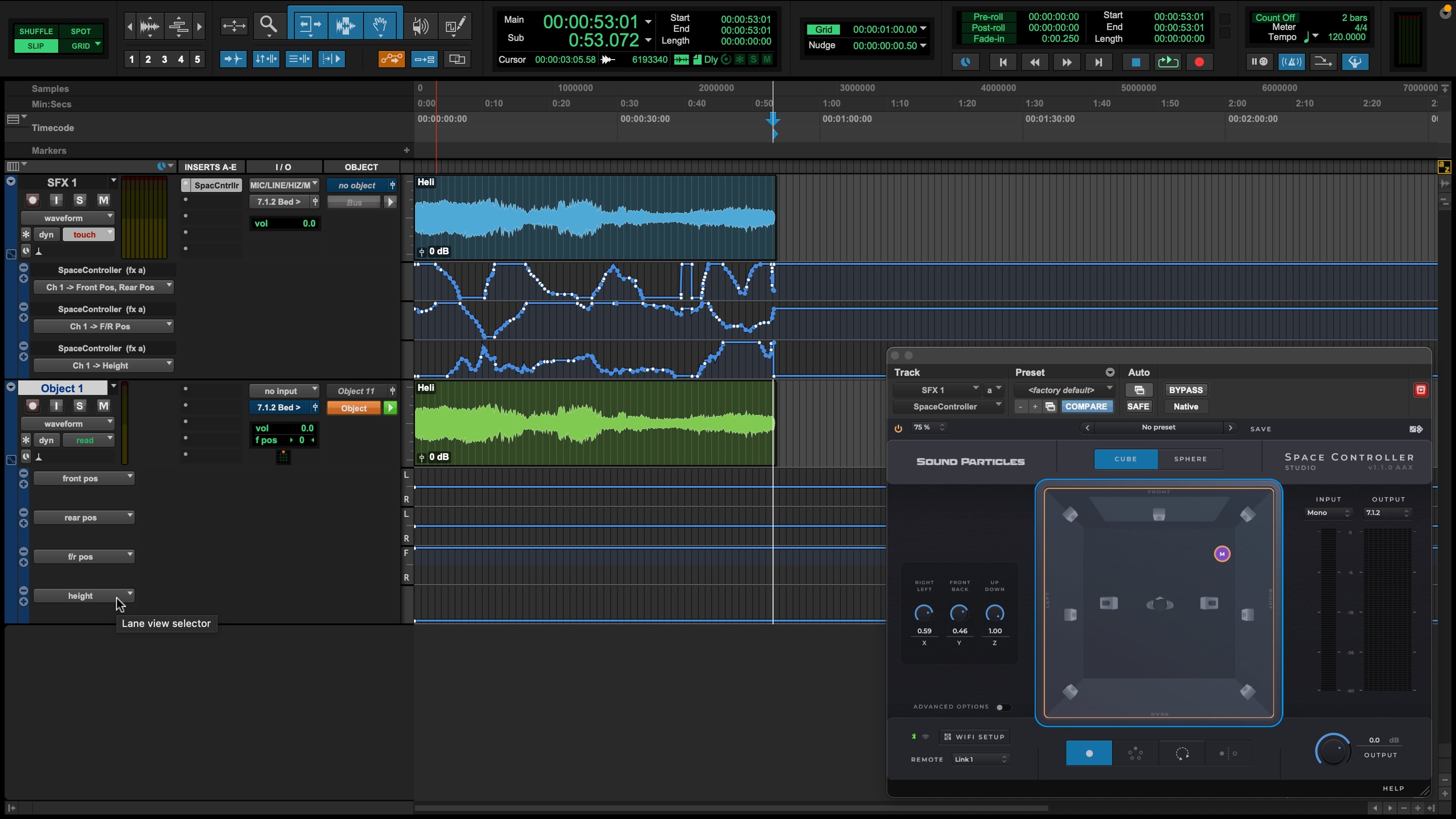
Task: Click the COMPARE button
Action: pyautogui.click(x=1086, y=406)
